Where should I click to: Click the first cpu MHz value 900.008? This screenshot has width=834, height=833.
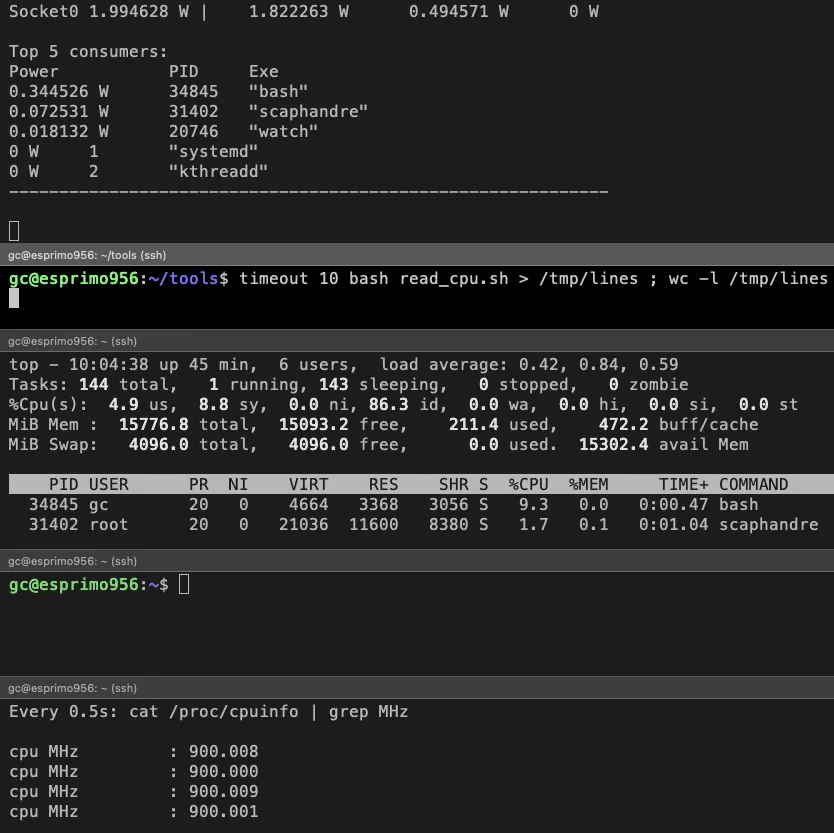[223, 751]
